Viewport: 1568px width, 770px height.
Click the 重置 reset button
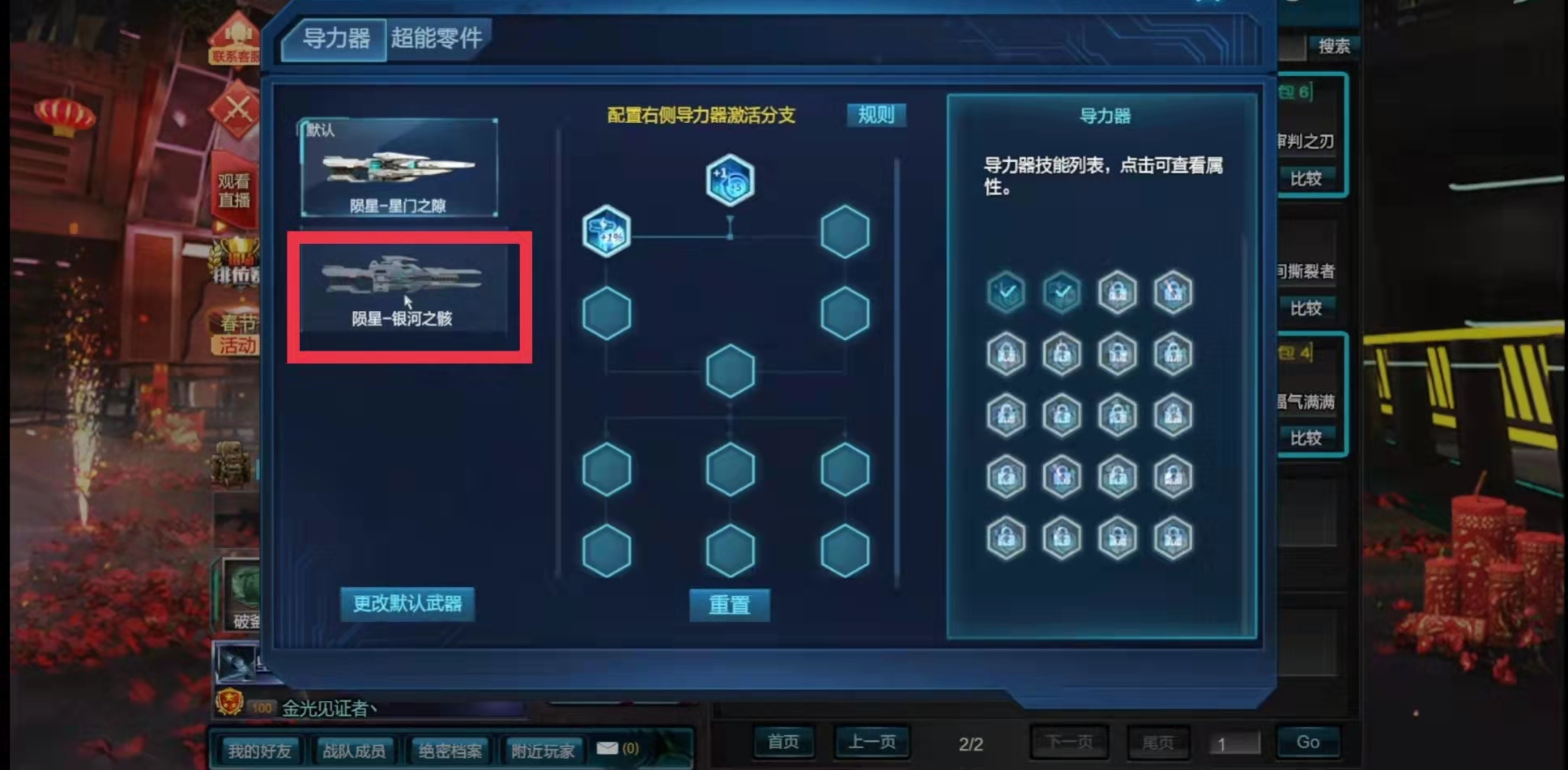point(729,605)
